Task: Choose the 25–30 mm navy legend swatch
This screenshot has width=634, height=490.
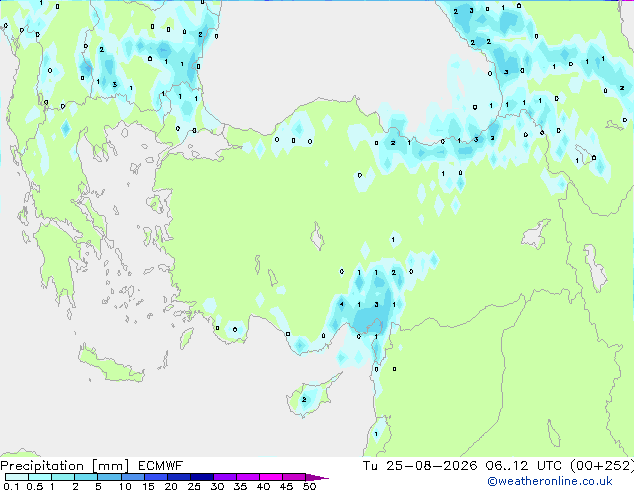Action: point(201,477)
